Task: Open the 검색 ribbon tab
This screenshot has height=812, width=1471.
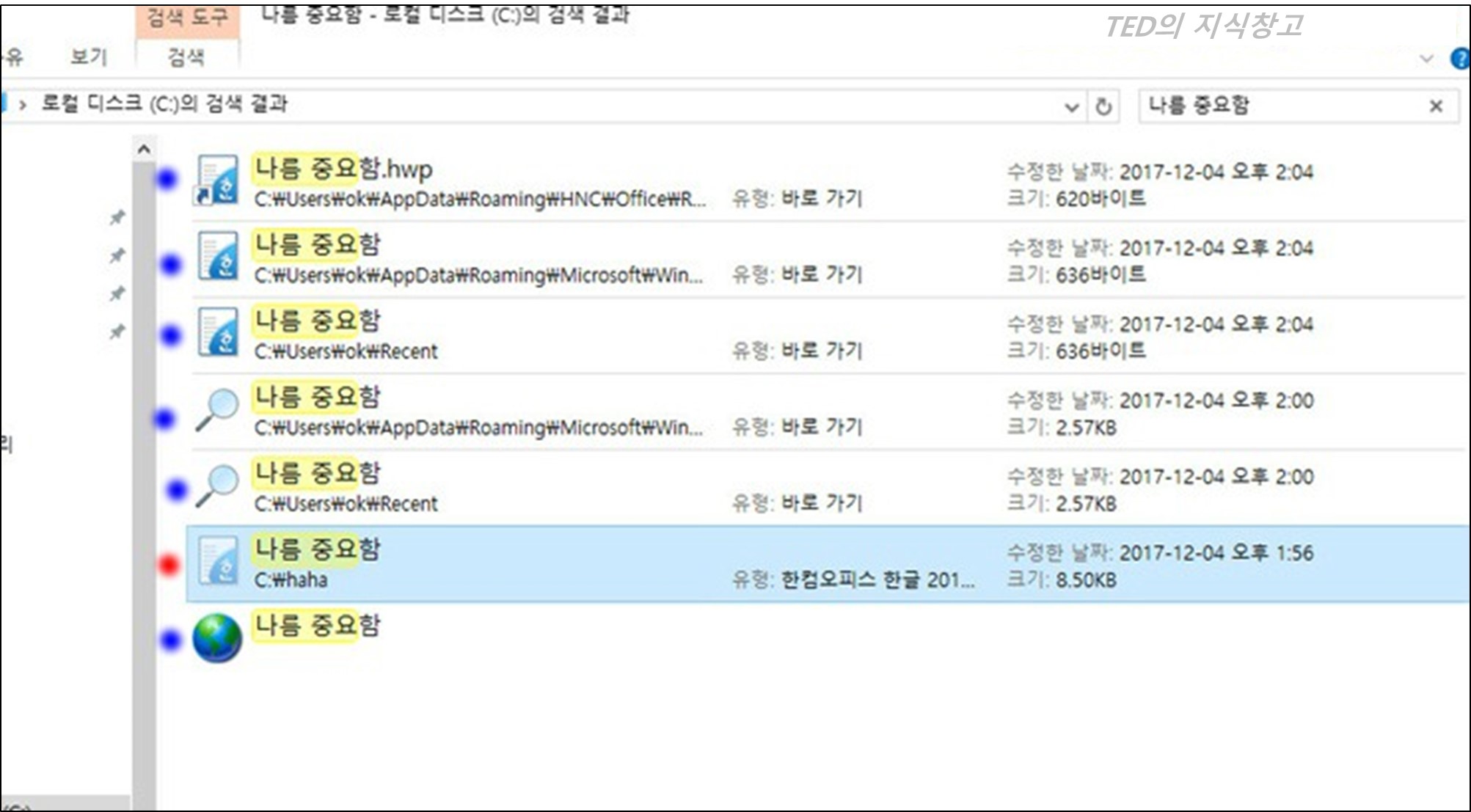Action: tap(186, 56)
